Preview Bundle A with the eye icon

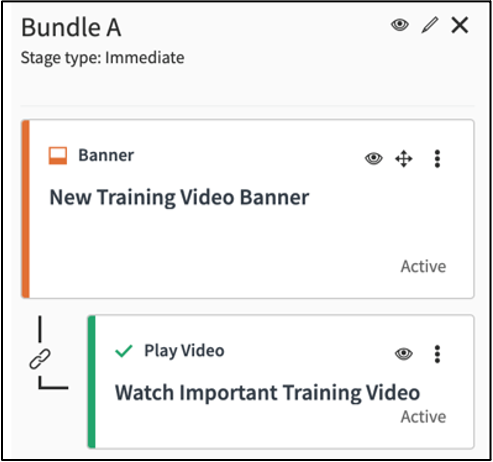[400, 25]
